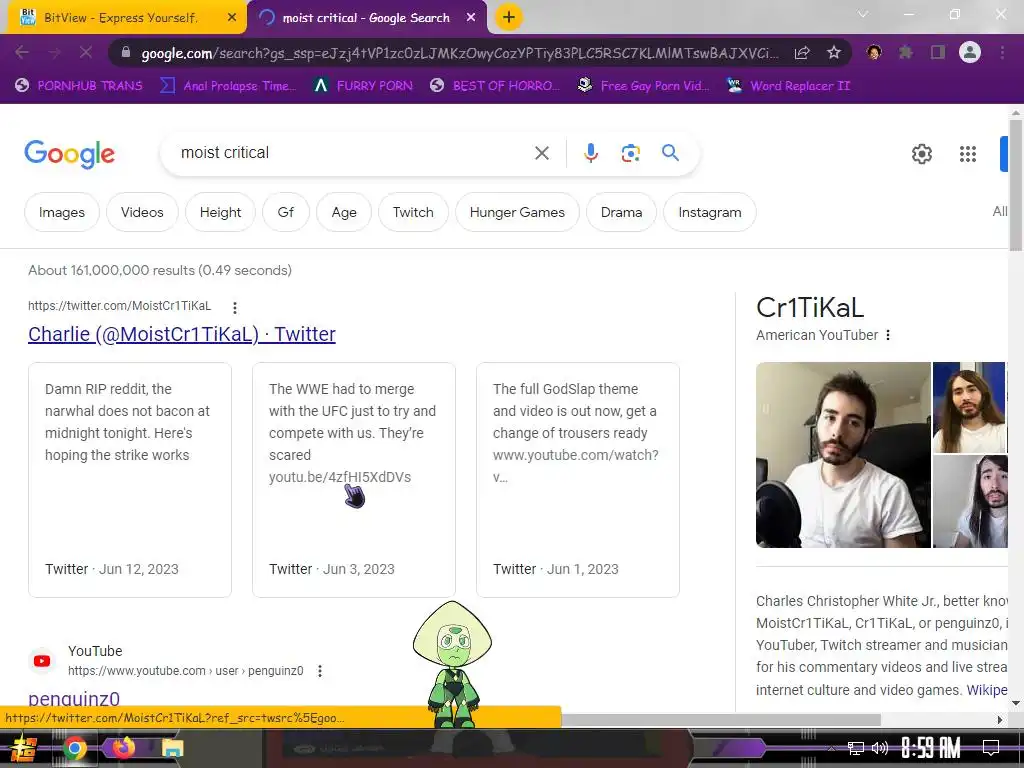
Task: Filter results by Videos
Action: 142,212
